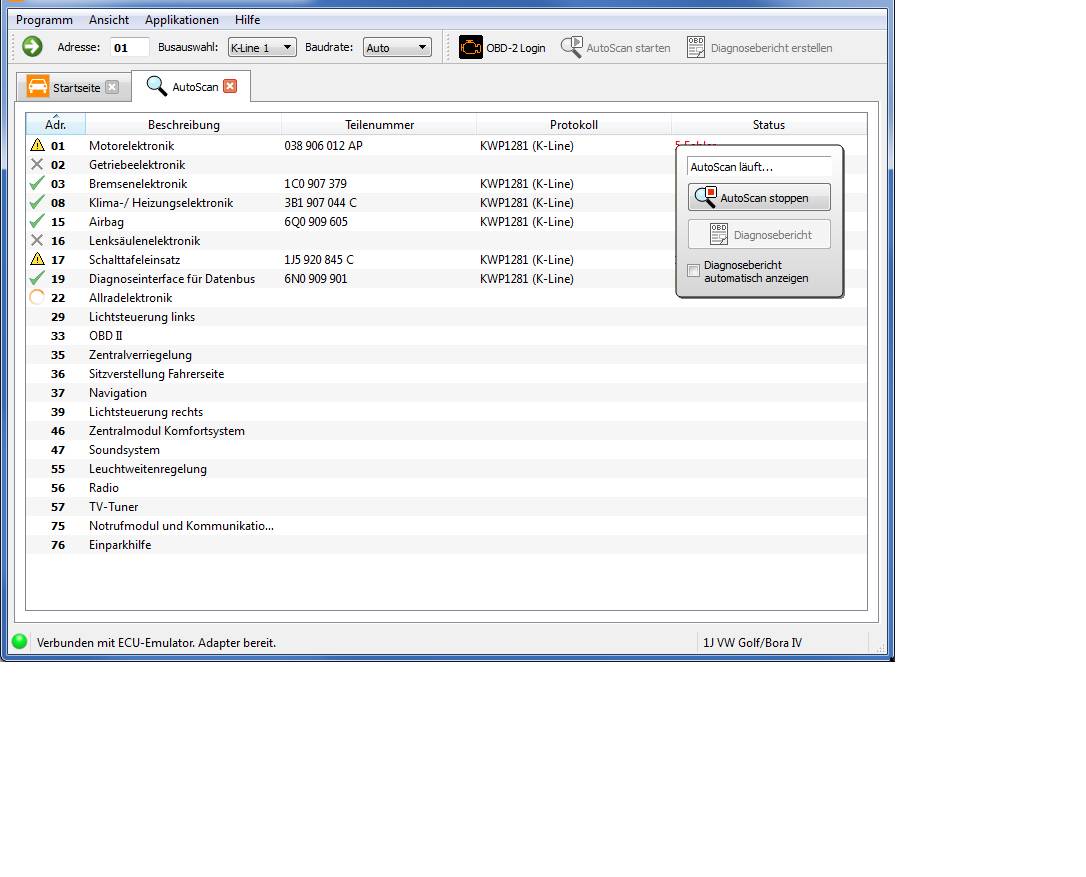Click the OBD-2 Login engine icon
The height and width of the screenshot is (877, 1086).
click(x=470, y=47)
